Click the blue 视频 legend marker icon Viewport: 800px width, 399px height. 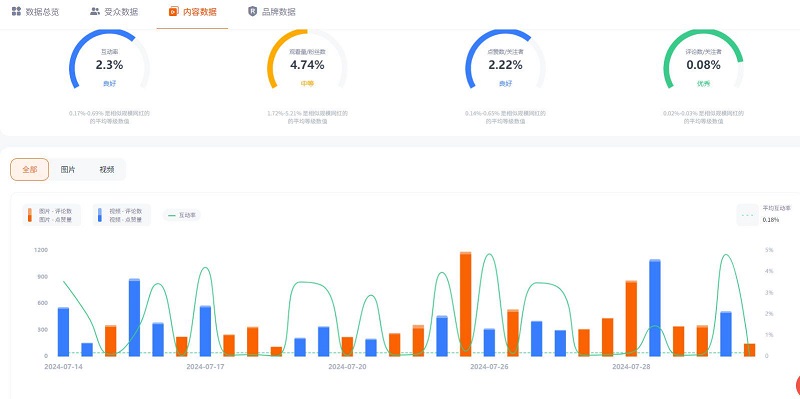[x=100, y=215]
